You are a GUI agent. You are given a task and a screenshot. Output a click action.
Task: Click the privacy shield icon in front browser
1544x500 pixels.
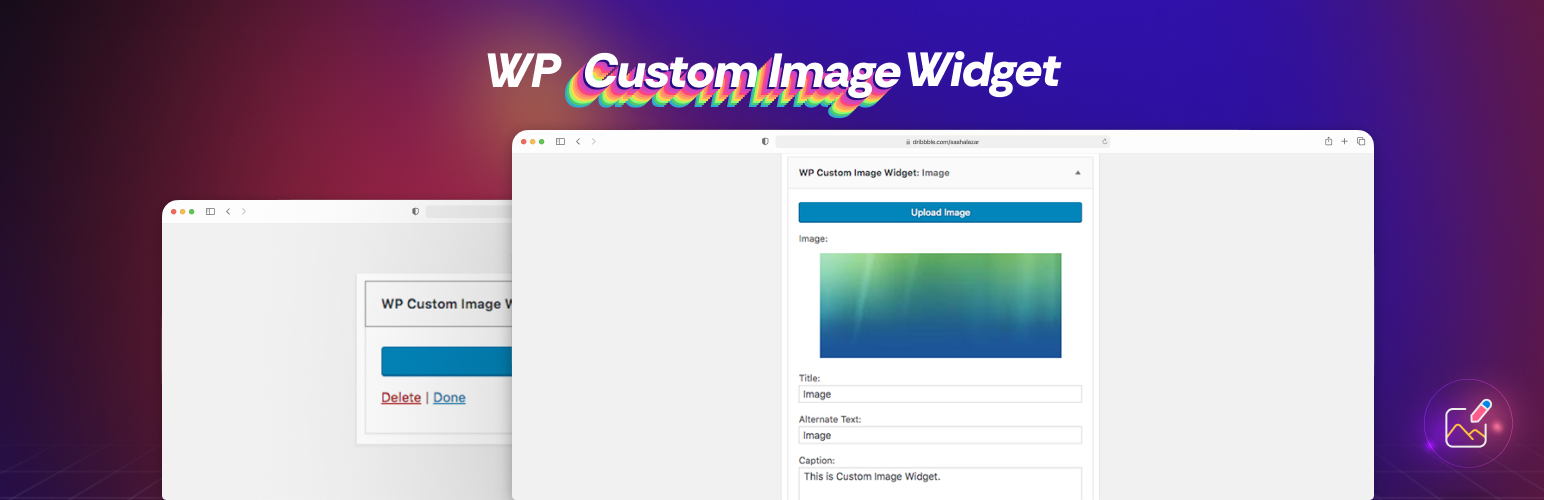765,142
